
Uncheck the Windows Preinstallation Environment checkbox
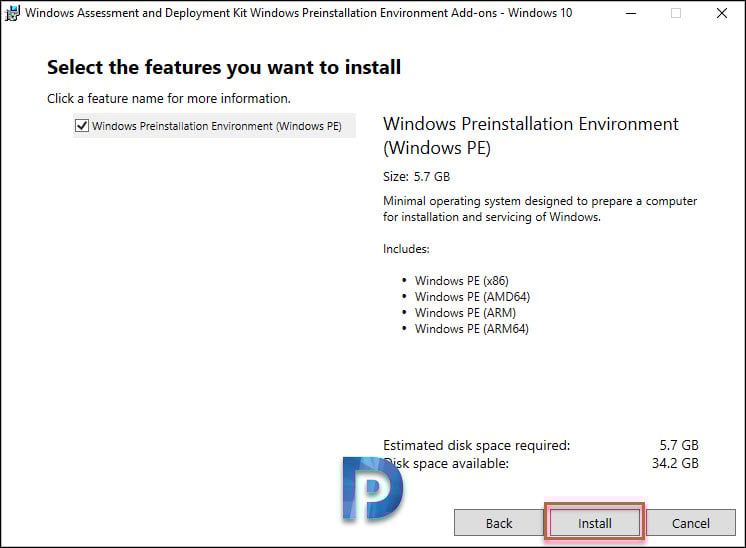[x=82, y=126]
